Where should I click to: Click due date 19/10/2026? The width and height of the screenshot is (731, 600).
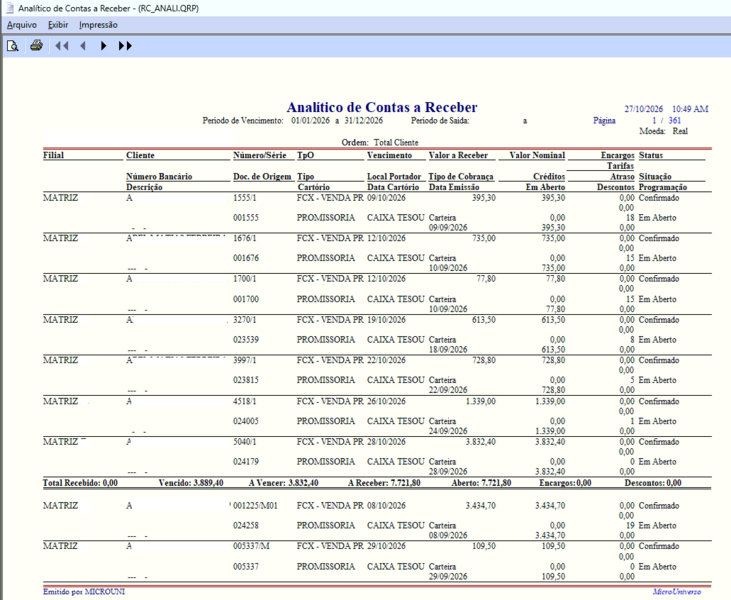coord(386,320)
